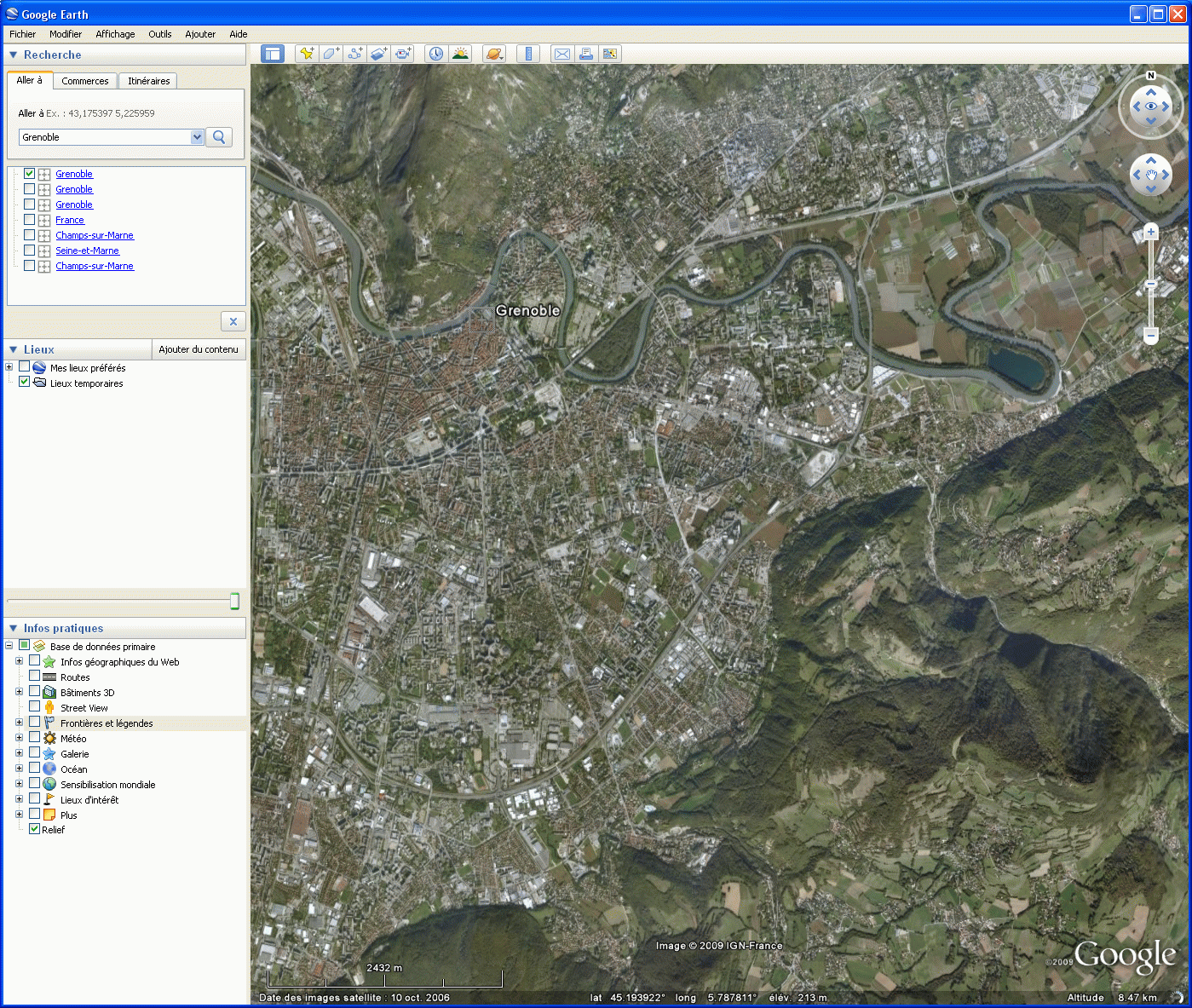Open the Champs-sur-Marne last result link
The width and height of the screenshot is (1192, 1008).
95,266
